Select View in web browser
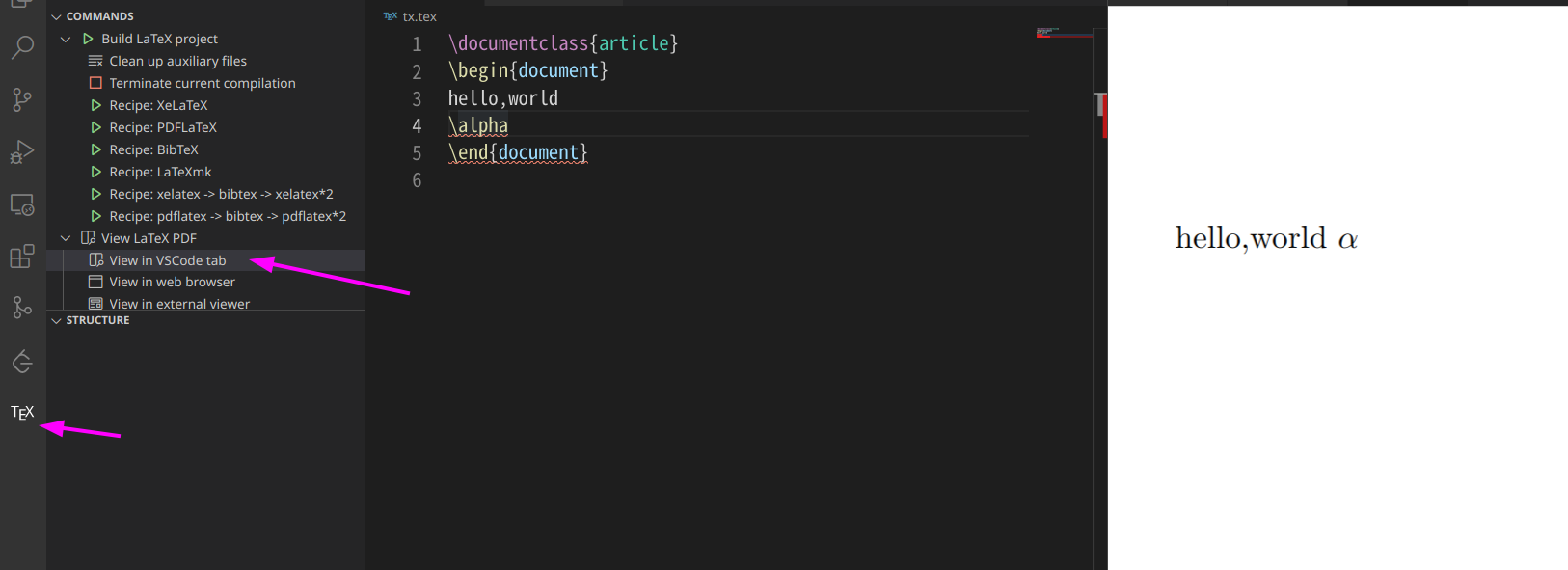Screen dimensions: 1568x570 [x=172, y=282]
